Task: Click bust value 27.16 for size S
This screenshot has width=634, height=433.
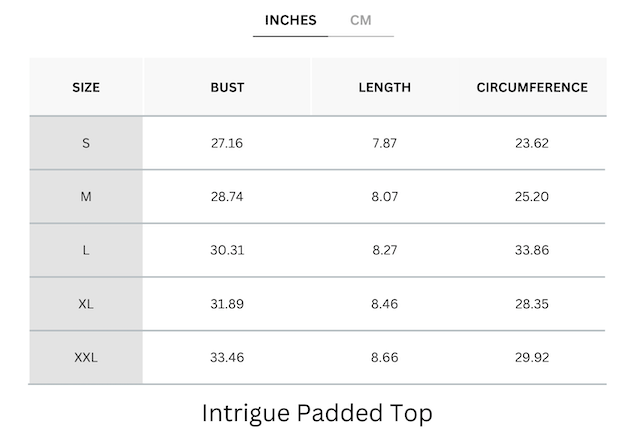Action: pos(227,143)
